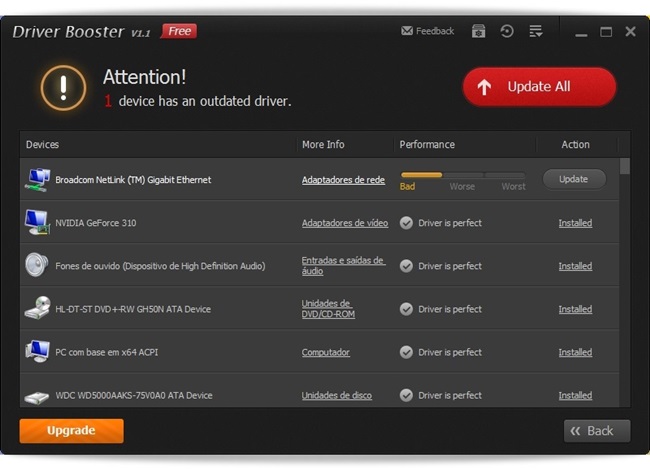Click the Broadcom network adapter device icon
650x470 pixels.
(x=37, y=180)
